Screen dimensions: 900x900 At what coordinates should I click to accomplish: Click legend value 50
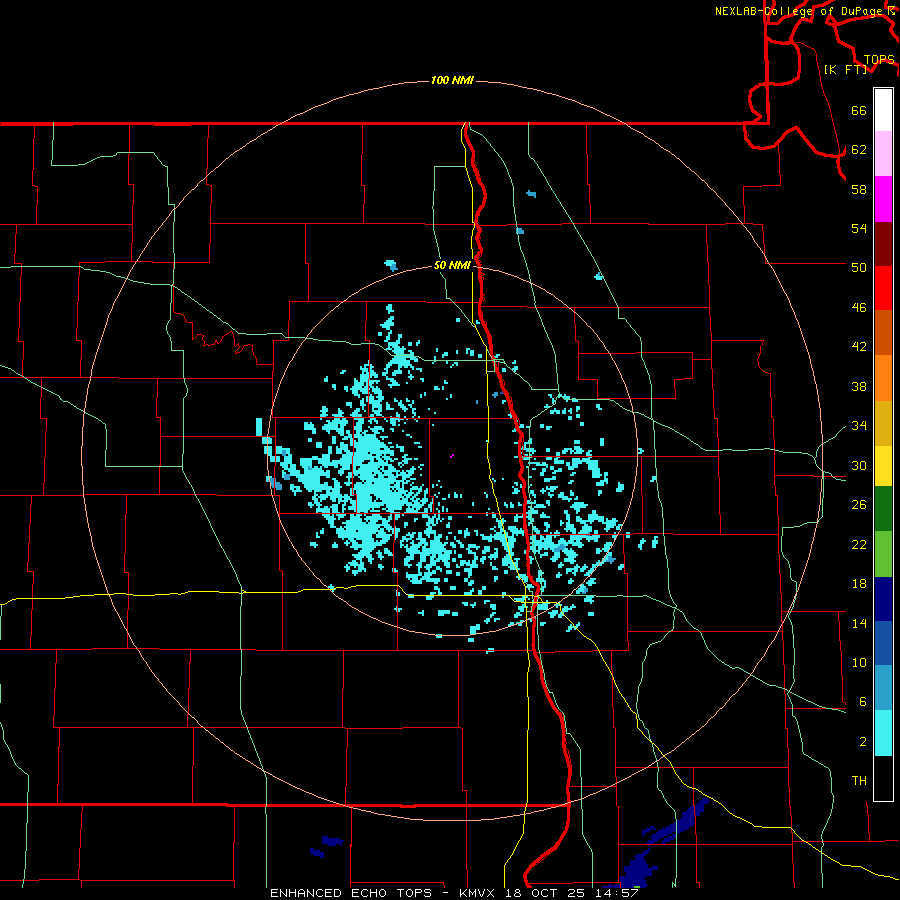[x=859, y=267]
